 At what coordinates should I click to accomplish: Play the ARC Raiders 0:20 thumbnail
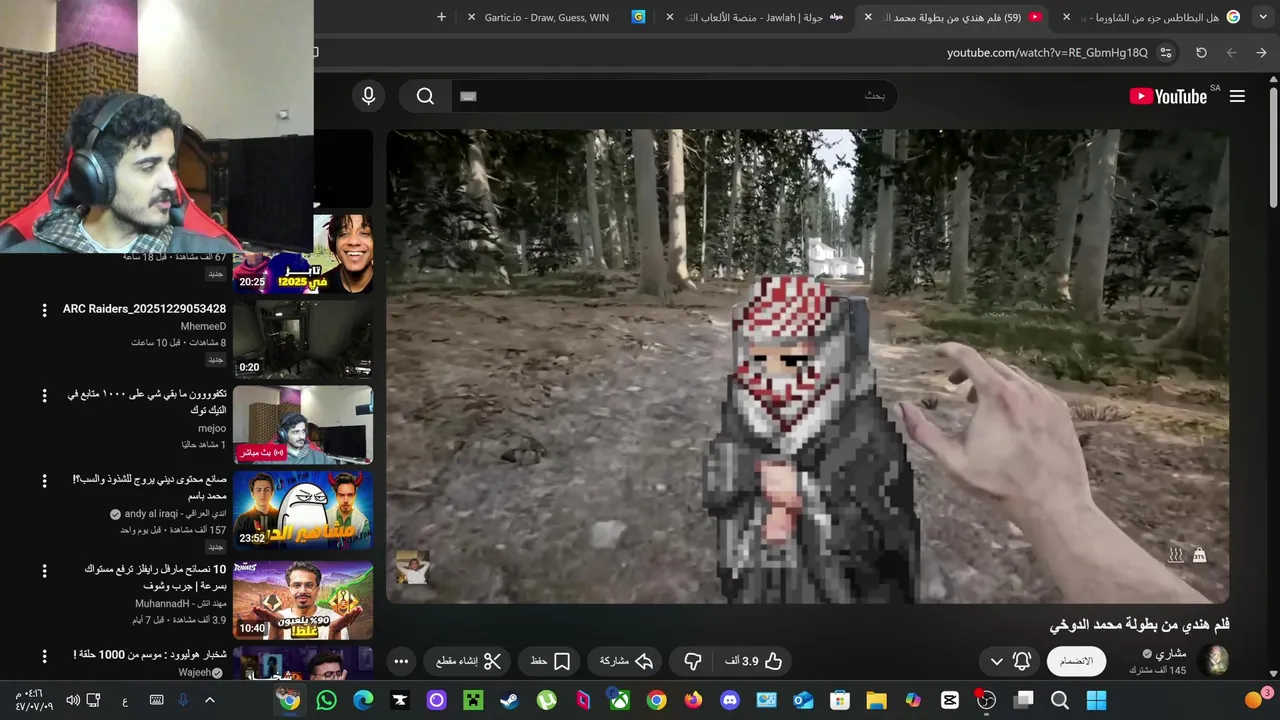303,339
